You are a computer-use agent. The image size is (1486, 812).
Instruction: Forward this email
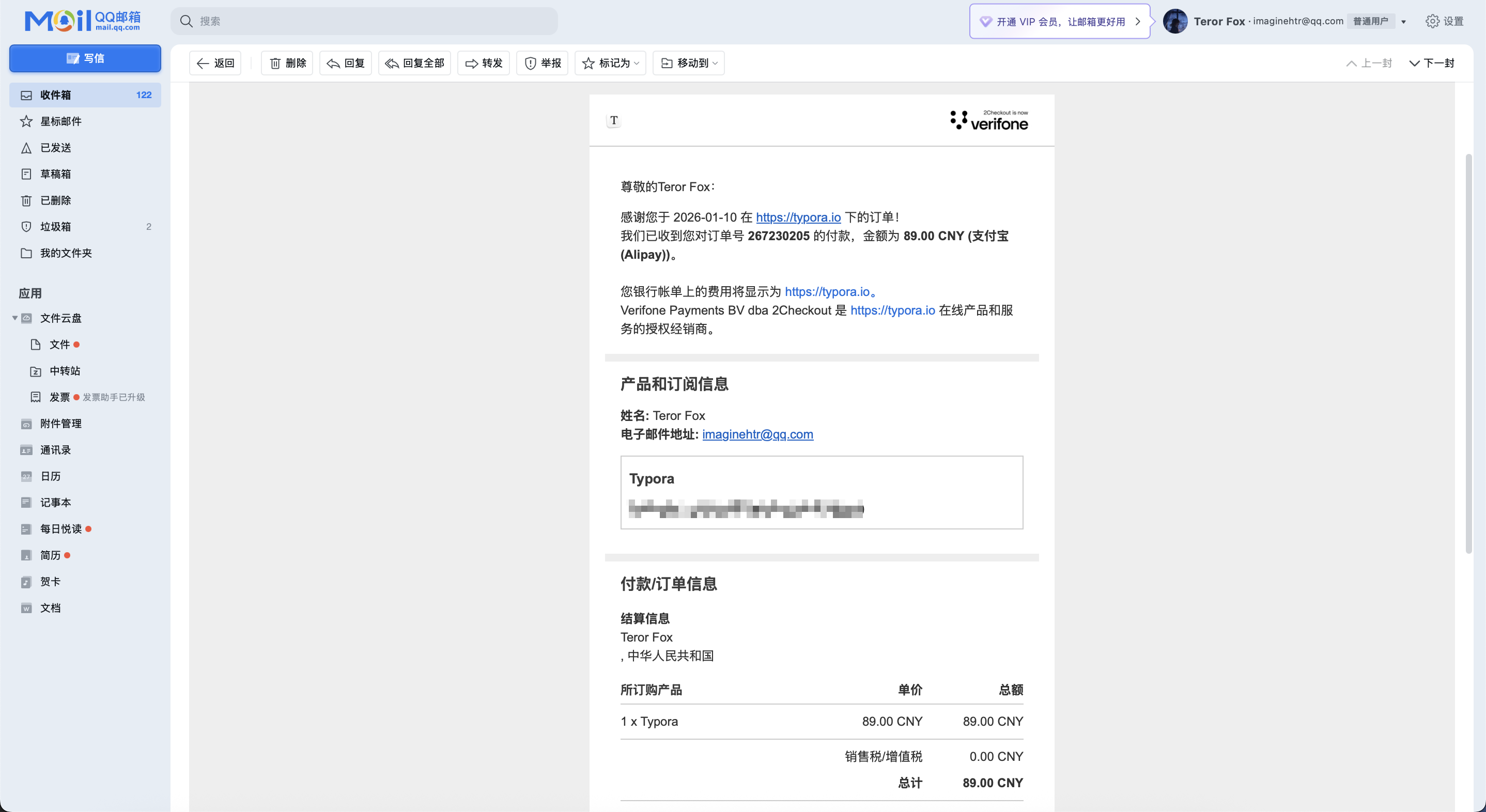[x=484, y=63]
